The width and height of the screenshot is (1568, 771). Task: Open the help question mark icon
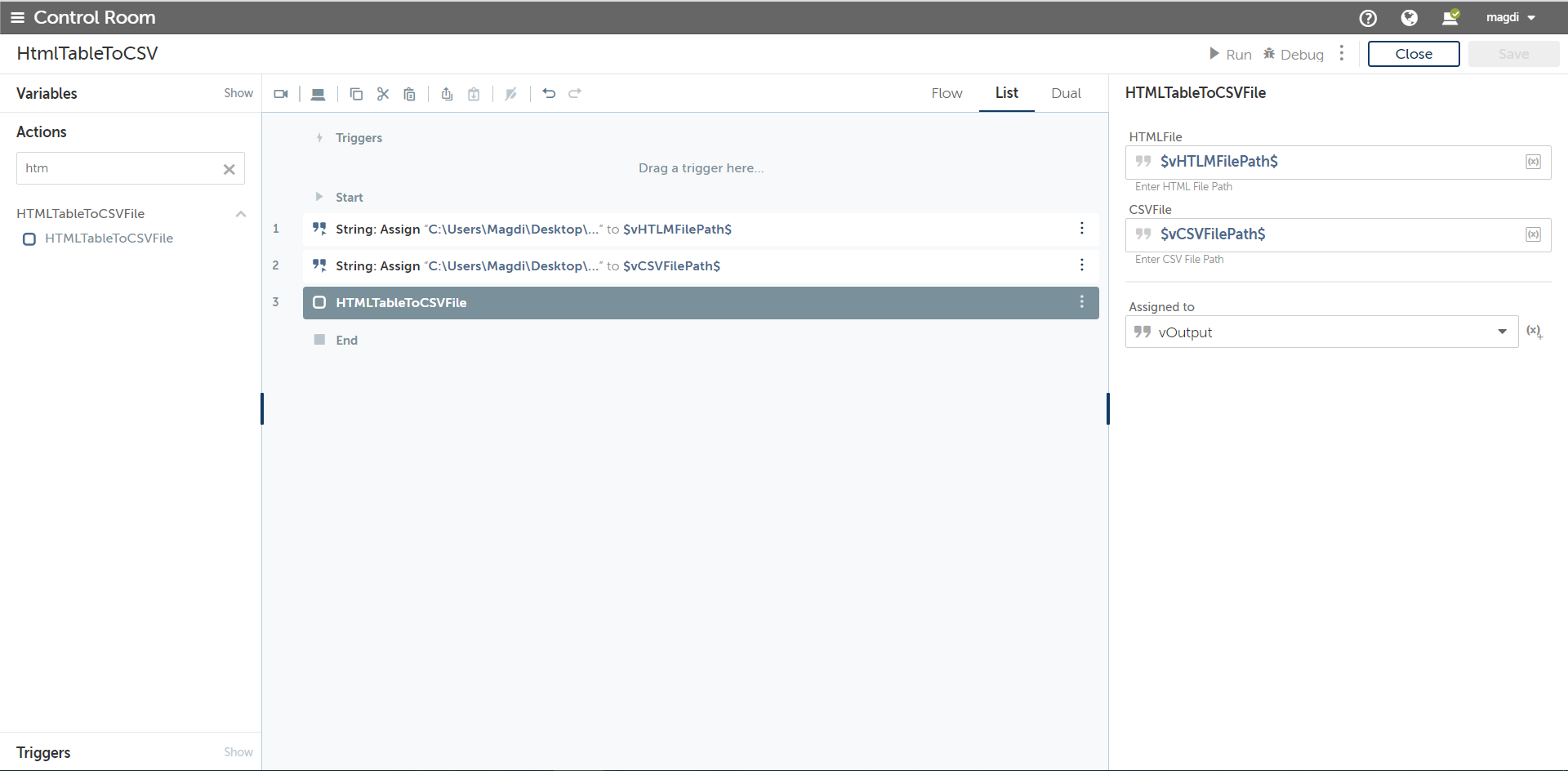point(1368,18)
